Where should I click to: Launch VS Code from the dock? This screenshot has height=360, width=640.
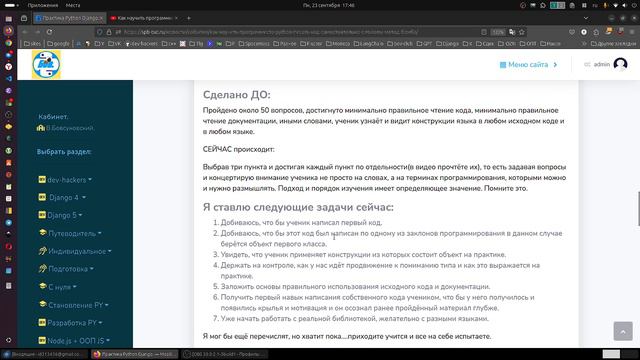(x=9, y=78)
